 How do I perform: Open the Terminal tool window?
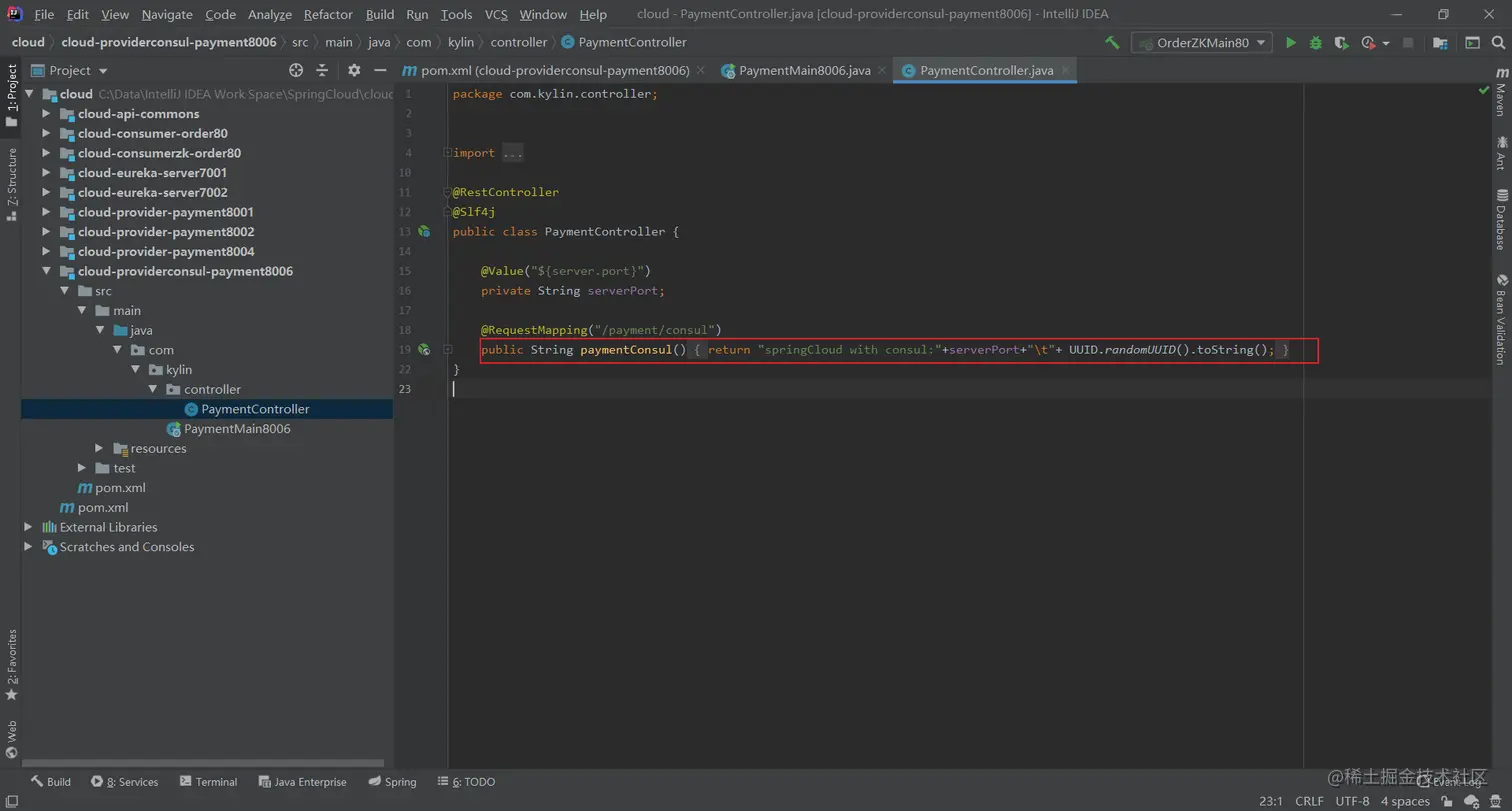tap(208, 782)
